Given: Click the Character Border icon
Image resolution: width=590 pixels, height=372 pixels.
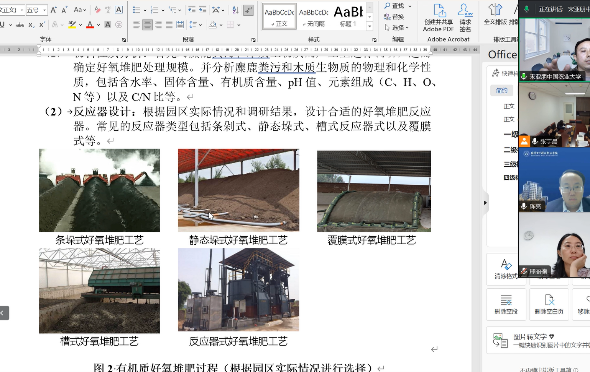Looking at the screenshot, I should (x=119, y=10).
